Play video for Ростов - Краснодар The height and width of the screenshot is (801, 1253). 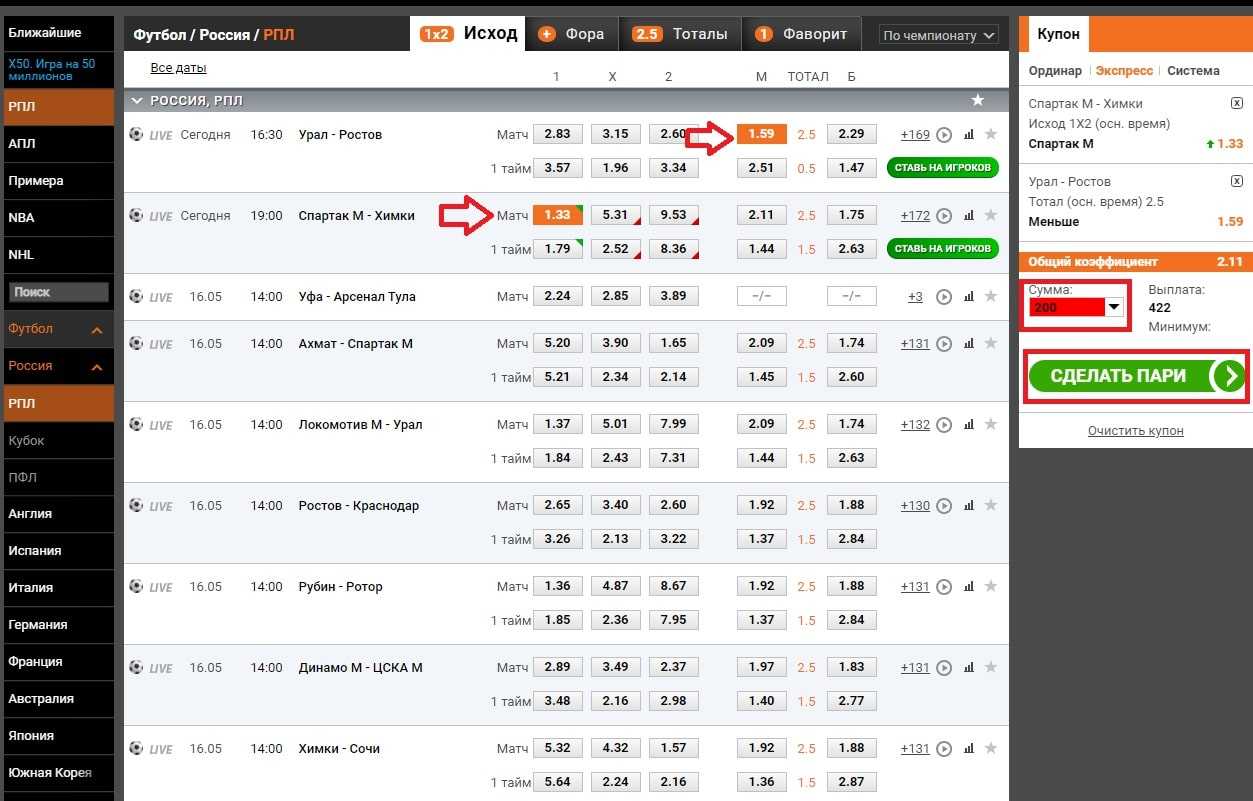pyautogui.click(x=944, y=505)
